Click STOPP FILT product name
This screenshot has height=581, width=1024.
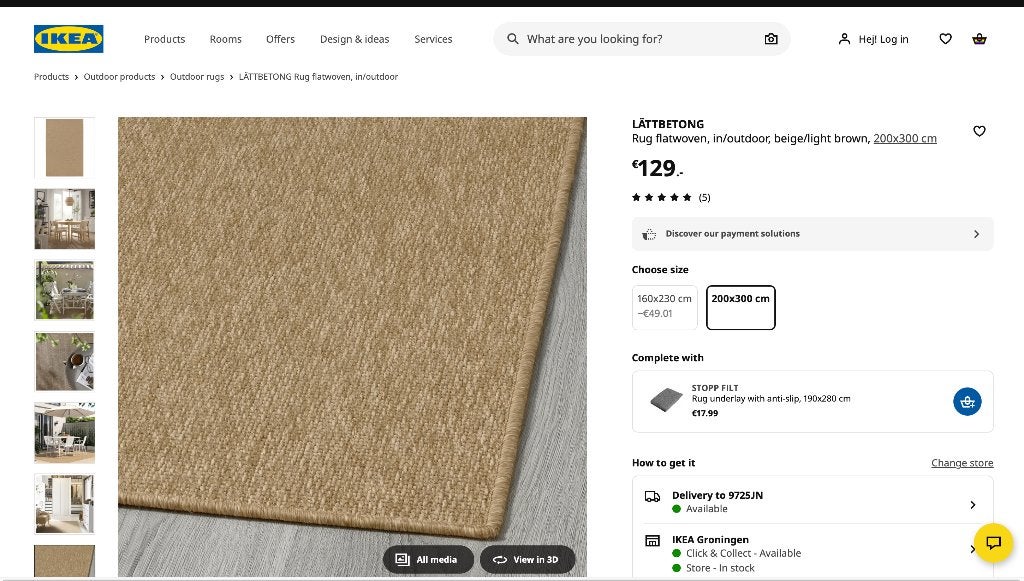[x=715, y=388]
